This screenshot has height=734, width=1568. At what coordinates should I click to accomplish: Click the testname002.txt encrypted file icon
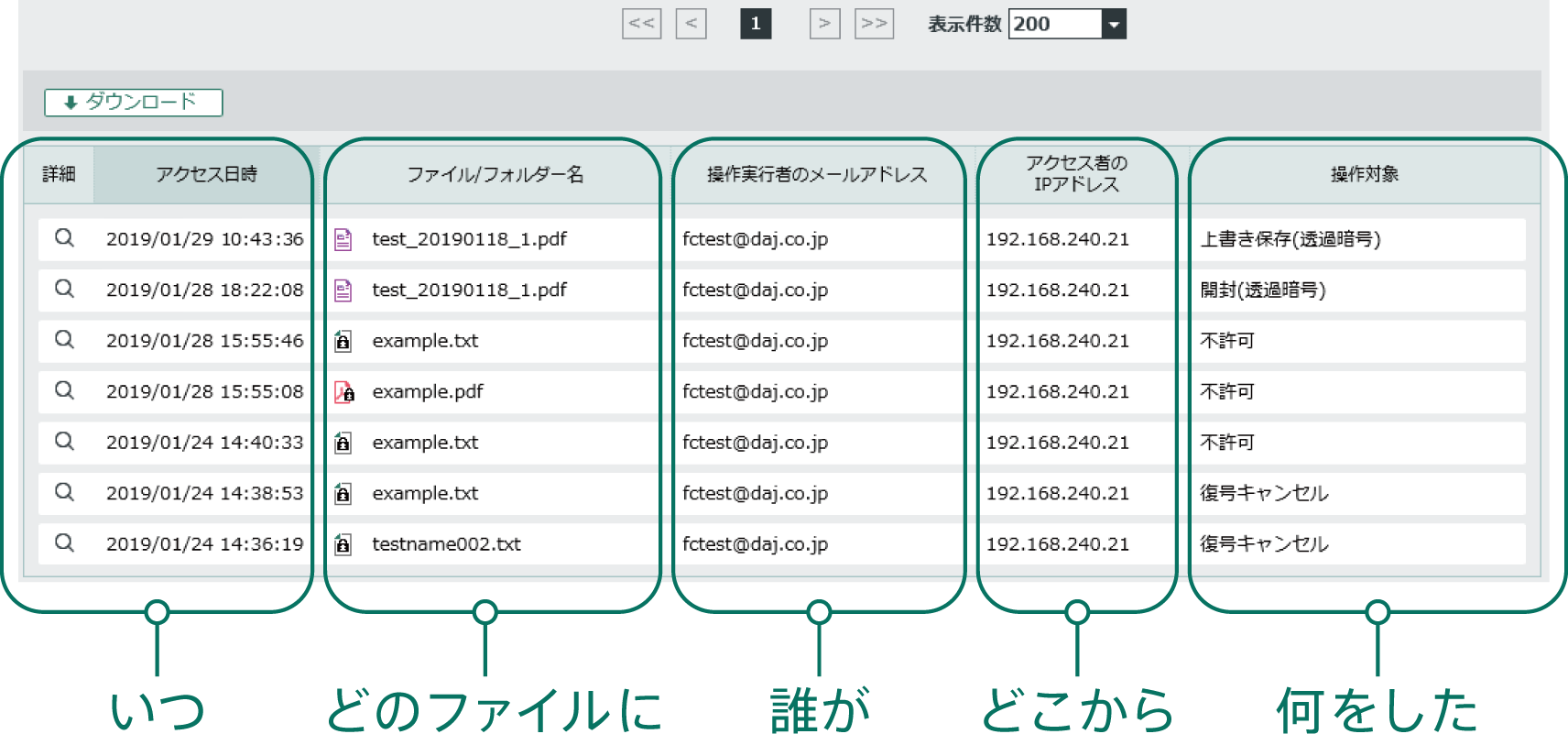(343, 544)
